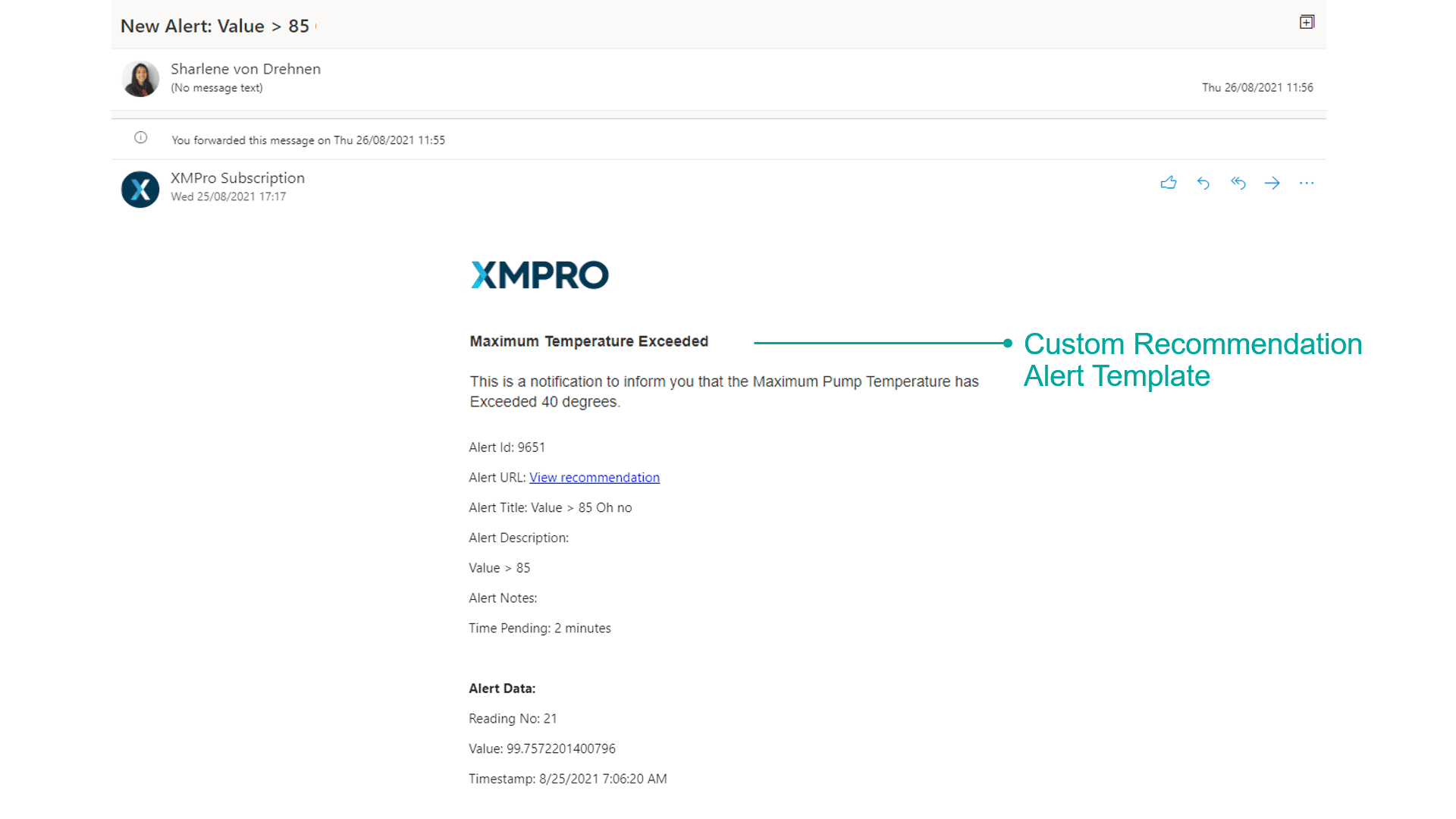The image size is (1456, 819).
Task: Click the XMPro Subscription avatar icon
Action: point(140,189)
